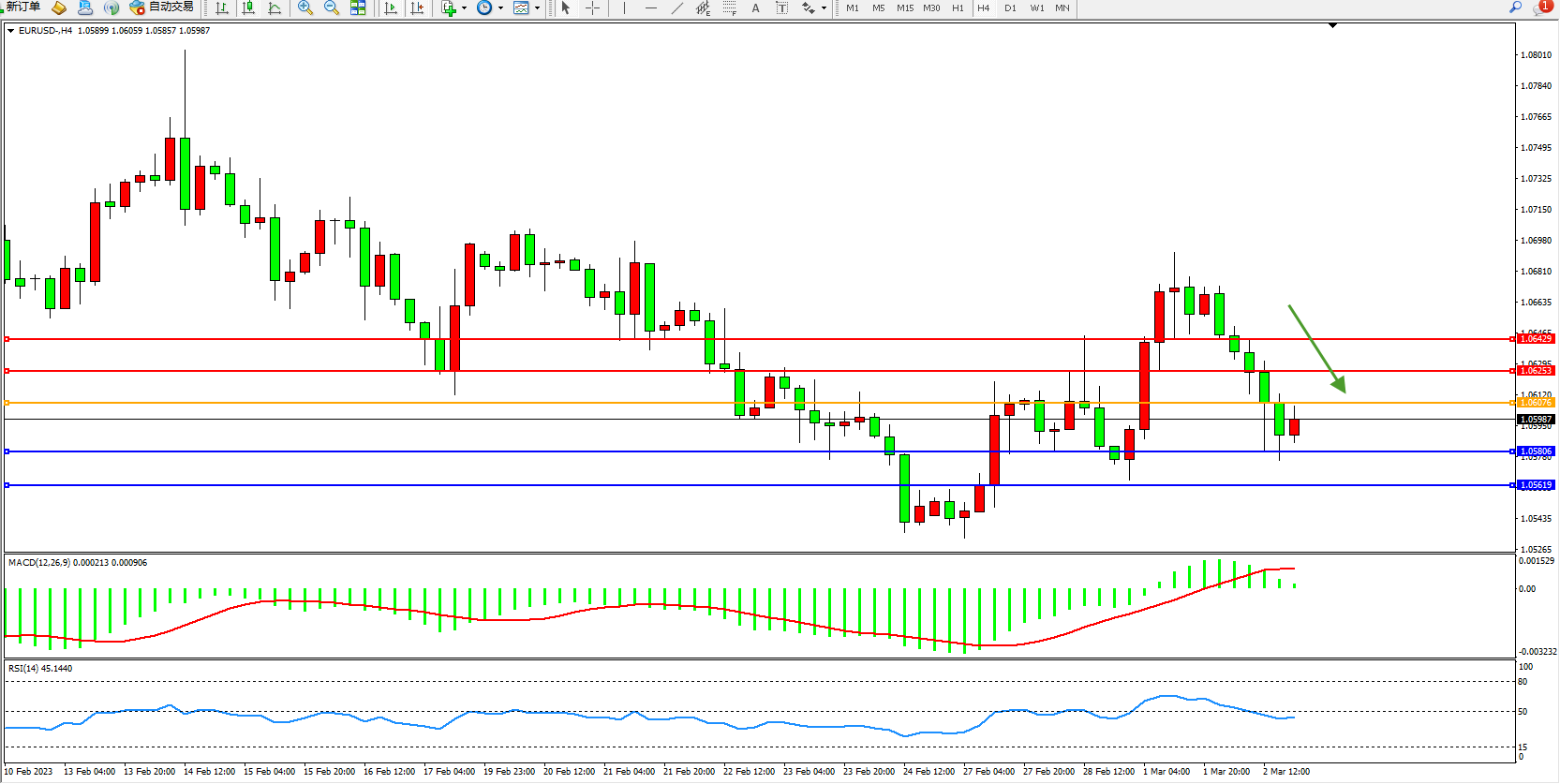Select the trendline drawing tool
The width and height of the screenshot is (1560, 784).
[676, 7]
